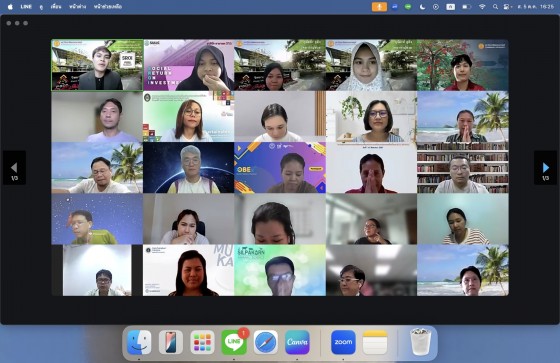Image resolution: width=560 pixels, height=363 pixels.
Task: Open Control Center from menu bar
Action: (x=508, y=7)
